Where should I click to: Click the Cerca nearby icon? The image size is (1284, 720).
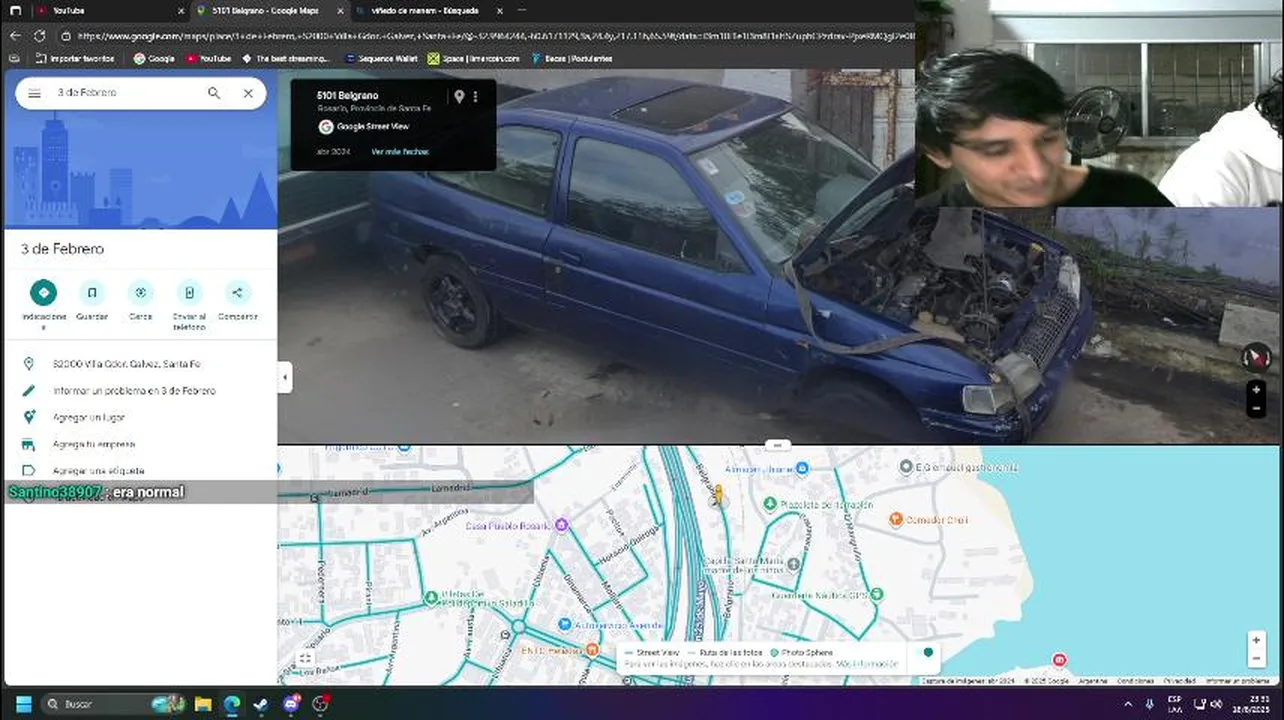click(140, 293)
